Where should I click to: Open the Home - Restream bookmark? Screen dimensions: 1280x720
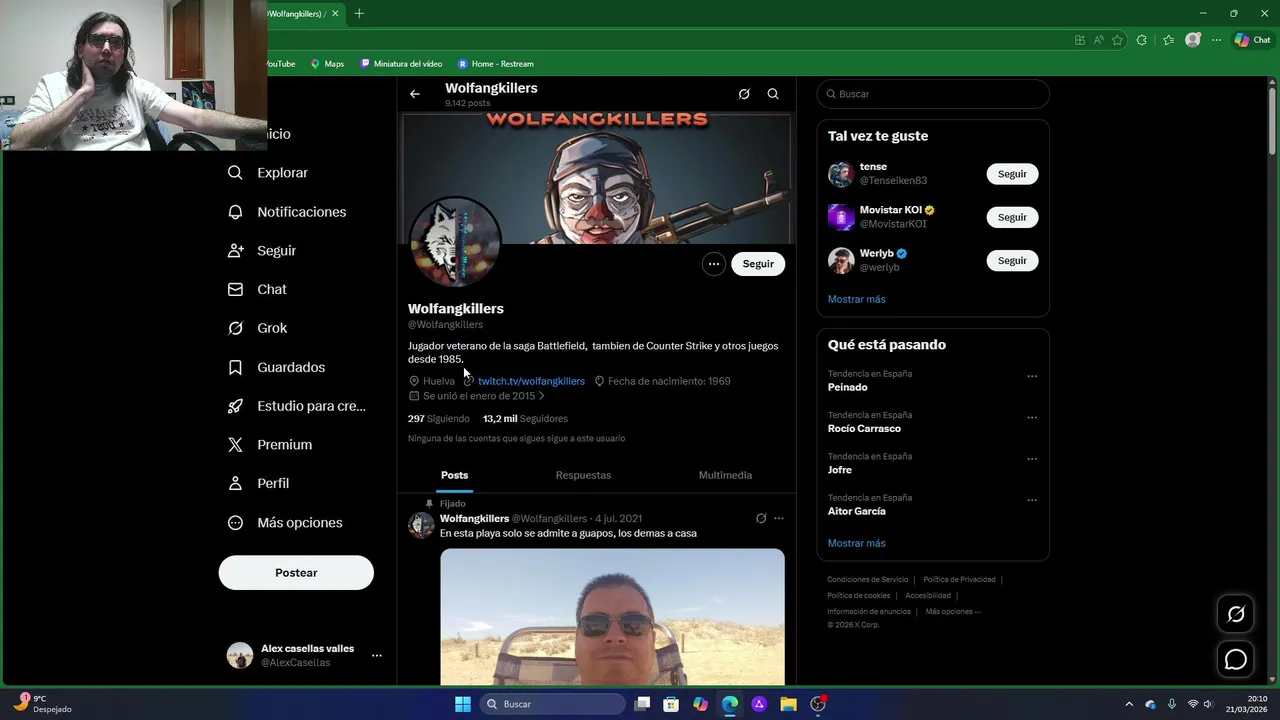(496, 64)
